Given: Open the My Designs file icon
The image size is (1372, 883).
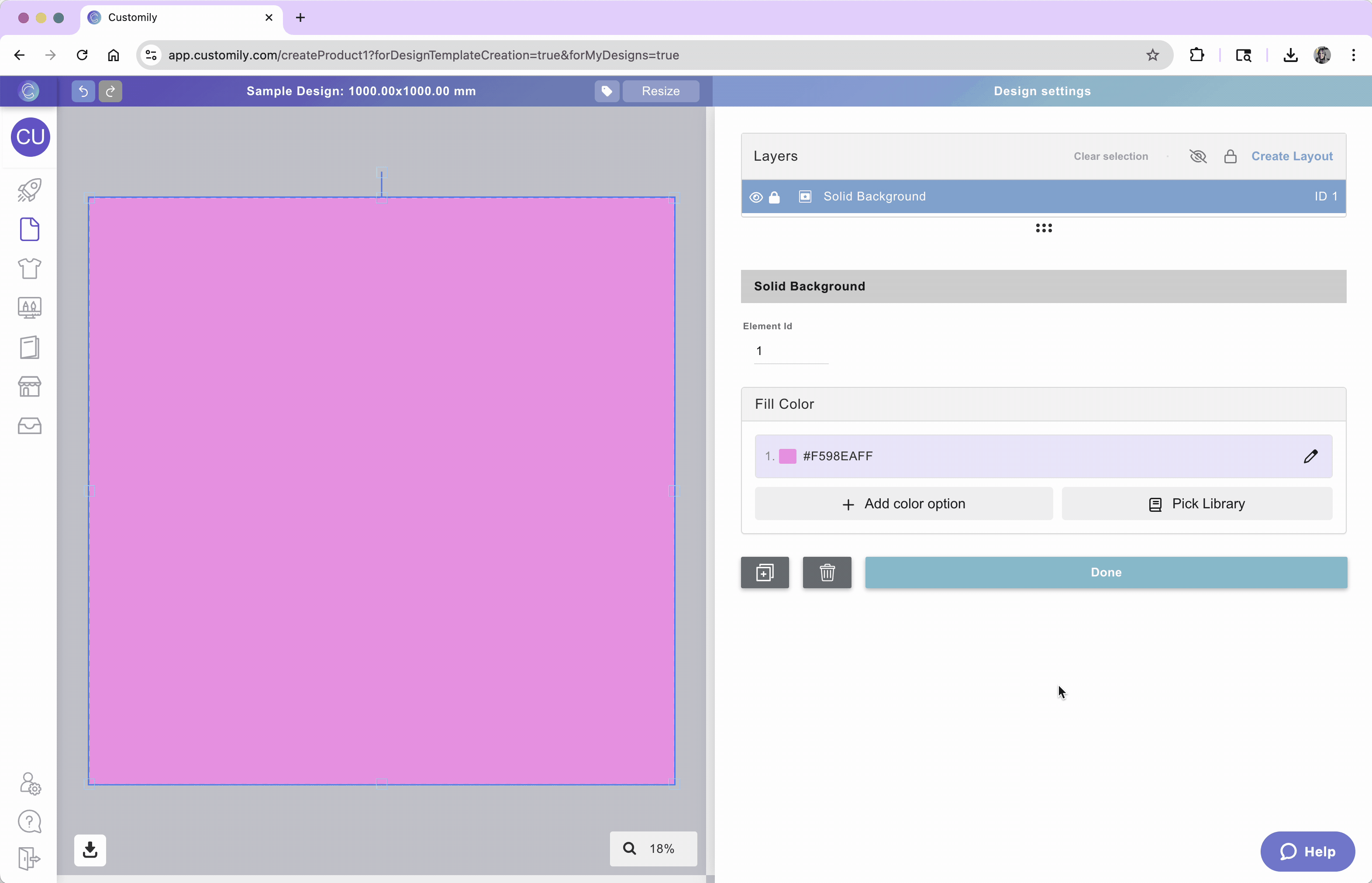Looking at the screenshot, I should [30, 229].
